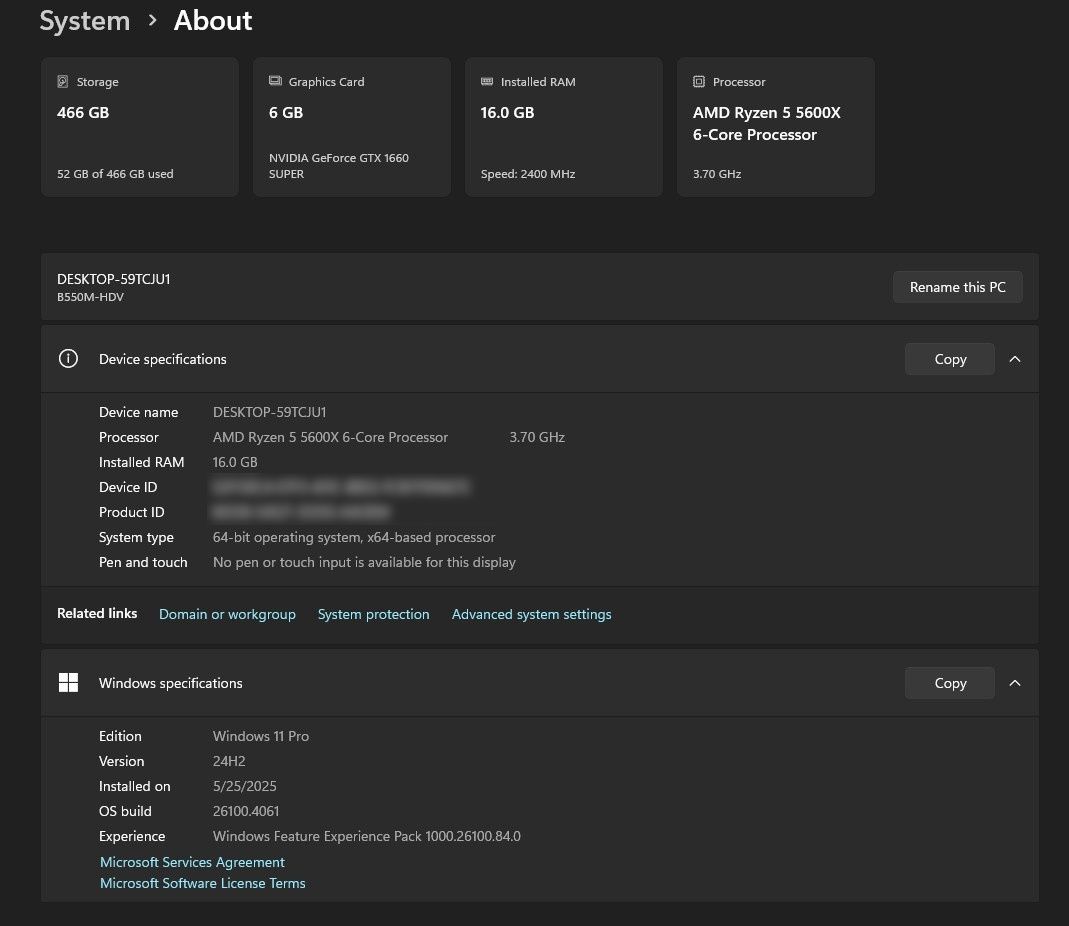Click the PC name heading DESKTOP-59TCJU1
Image resolution: width=1069 pixels, height=926 pixels.
(114, 279)
